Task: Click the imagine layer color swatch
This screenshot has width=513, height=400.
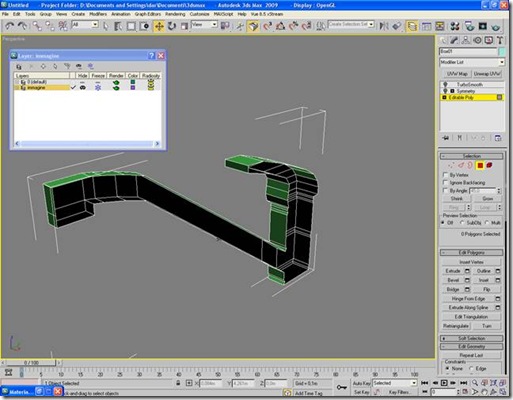Action: pyautogui.click(x=133, y=88)
